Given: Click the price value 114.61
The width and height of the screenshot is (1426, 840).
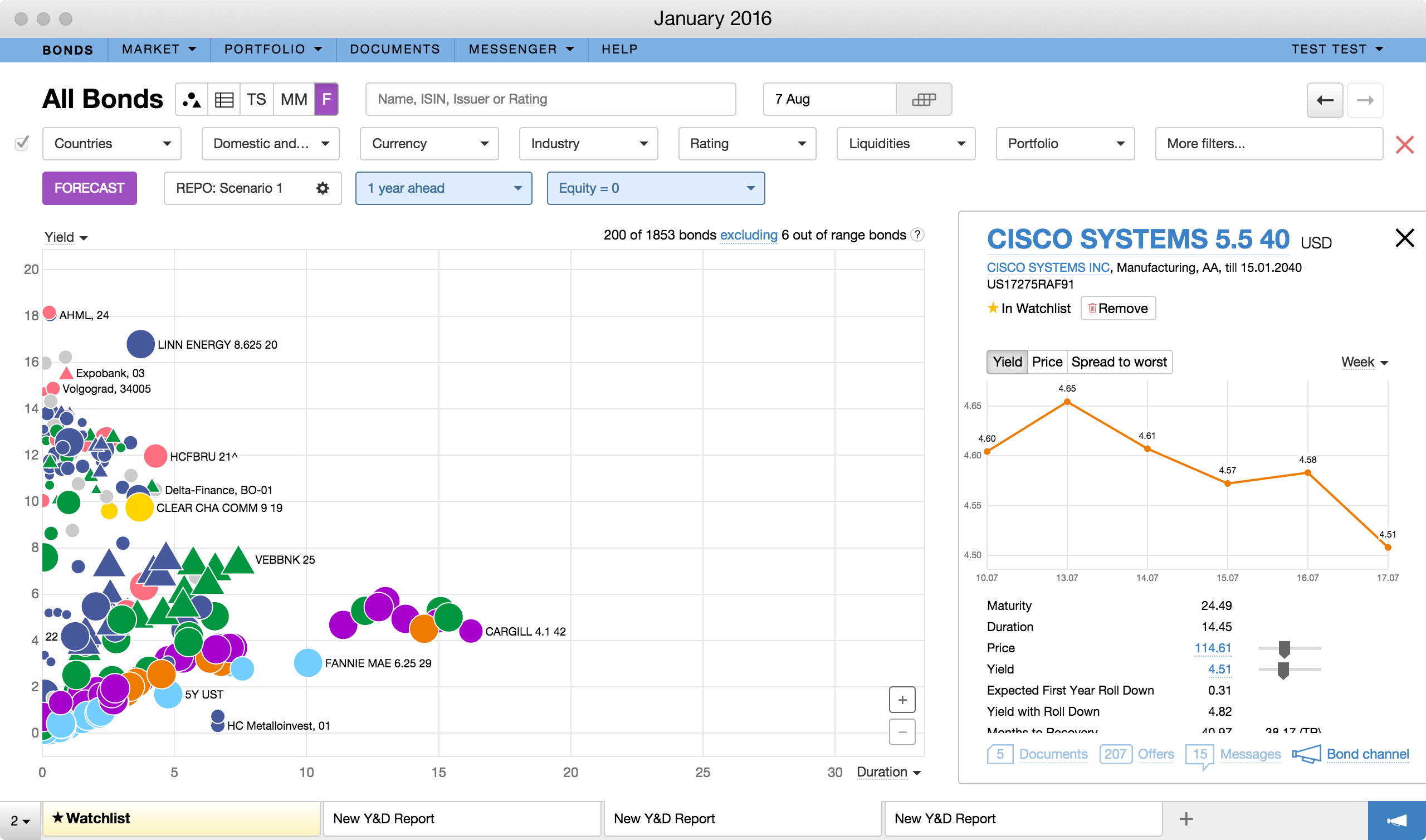Looking at the screenshot, I should 1213,648.
